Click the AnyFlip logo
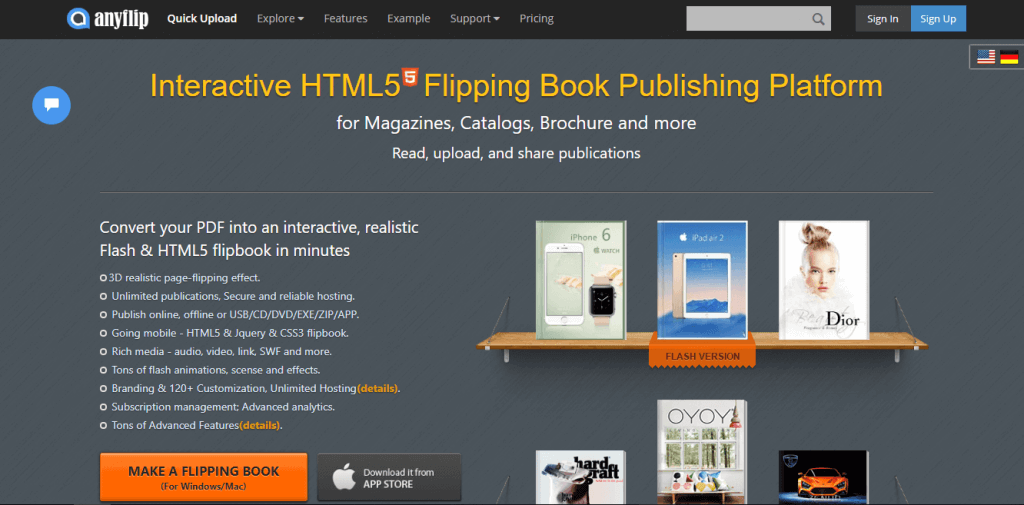The height and width of the screenshot is (505, 1024). pyautogui.click(x=108, y=18)
